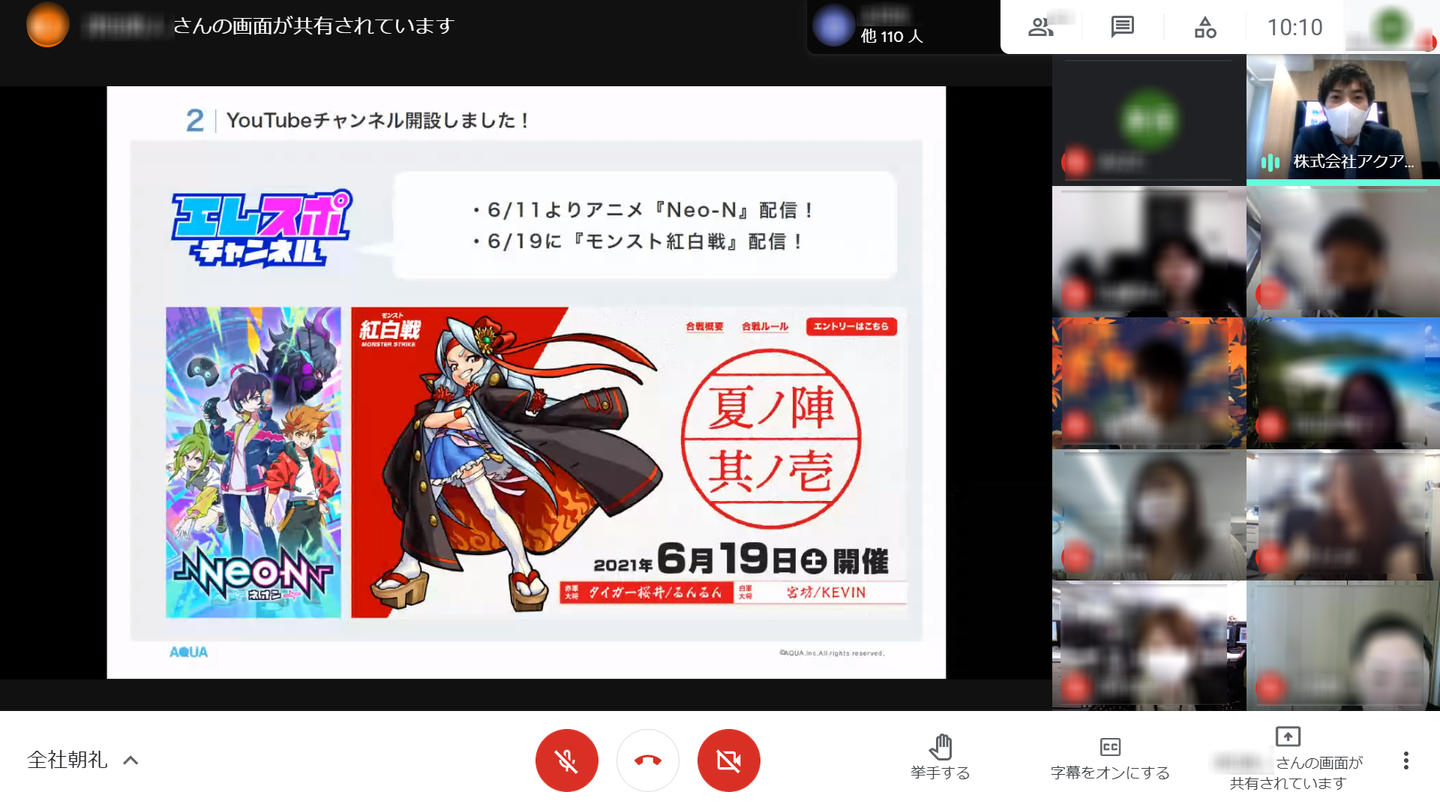Screen dimensions: 1440x810
Task: Click the さんの画面が共有されています banner text at top
Action: [313, 26]
